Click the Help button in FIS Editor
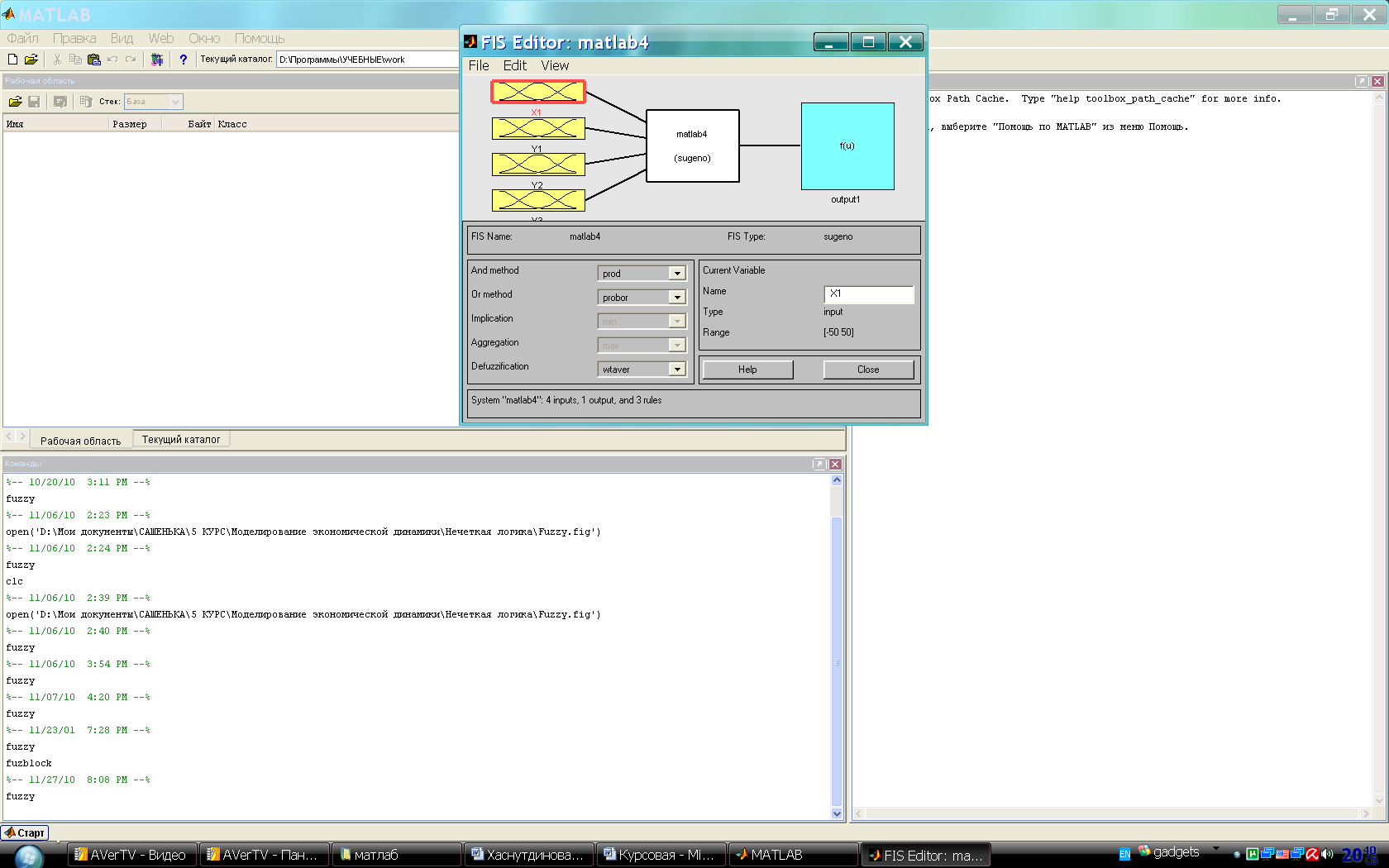Image resolution: width=1389 pixels, height=868 pixels. [x=747, y=370]
